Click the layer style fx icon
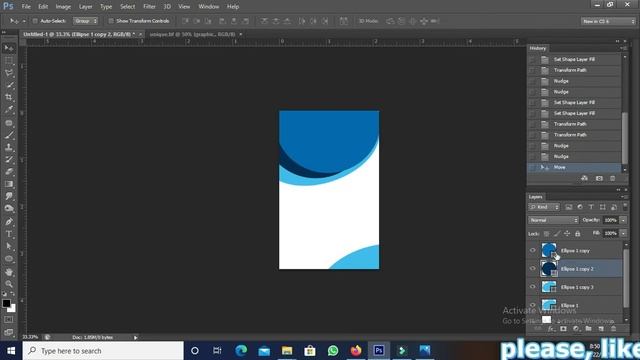 [x=551, y=329]
